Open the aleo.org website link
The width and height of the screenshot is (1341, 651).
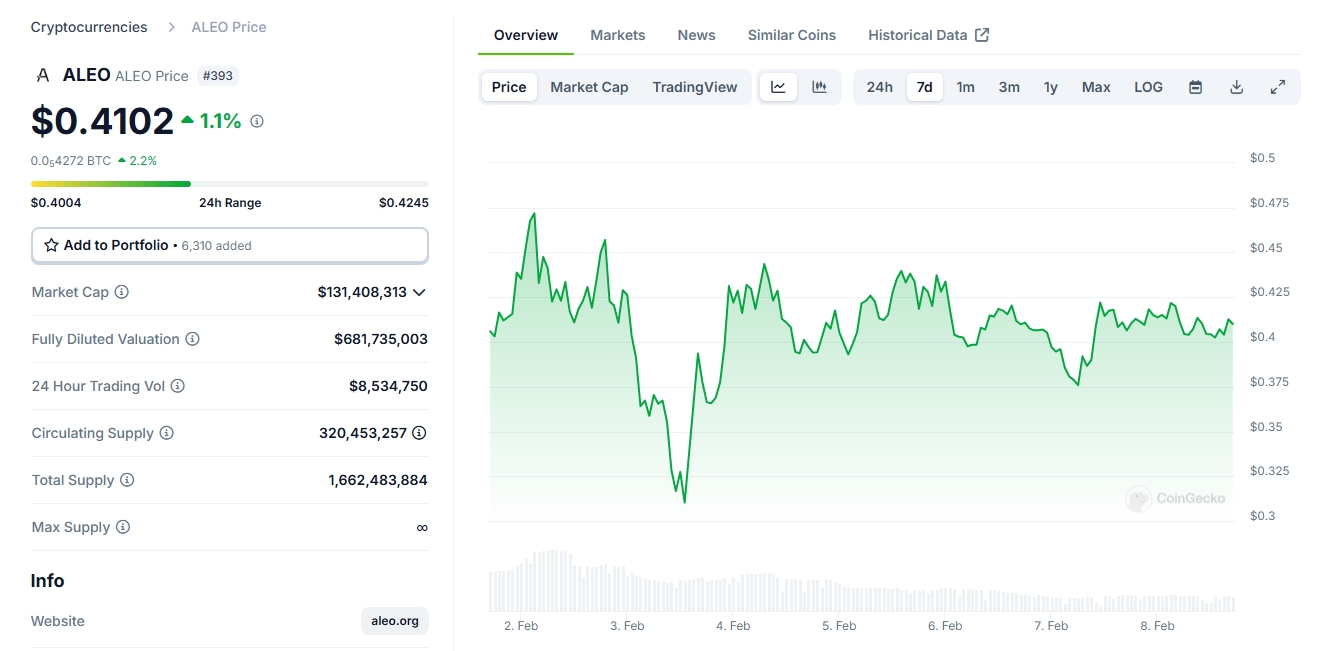click(395, 621)
